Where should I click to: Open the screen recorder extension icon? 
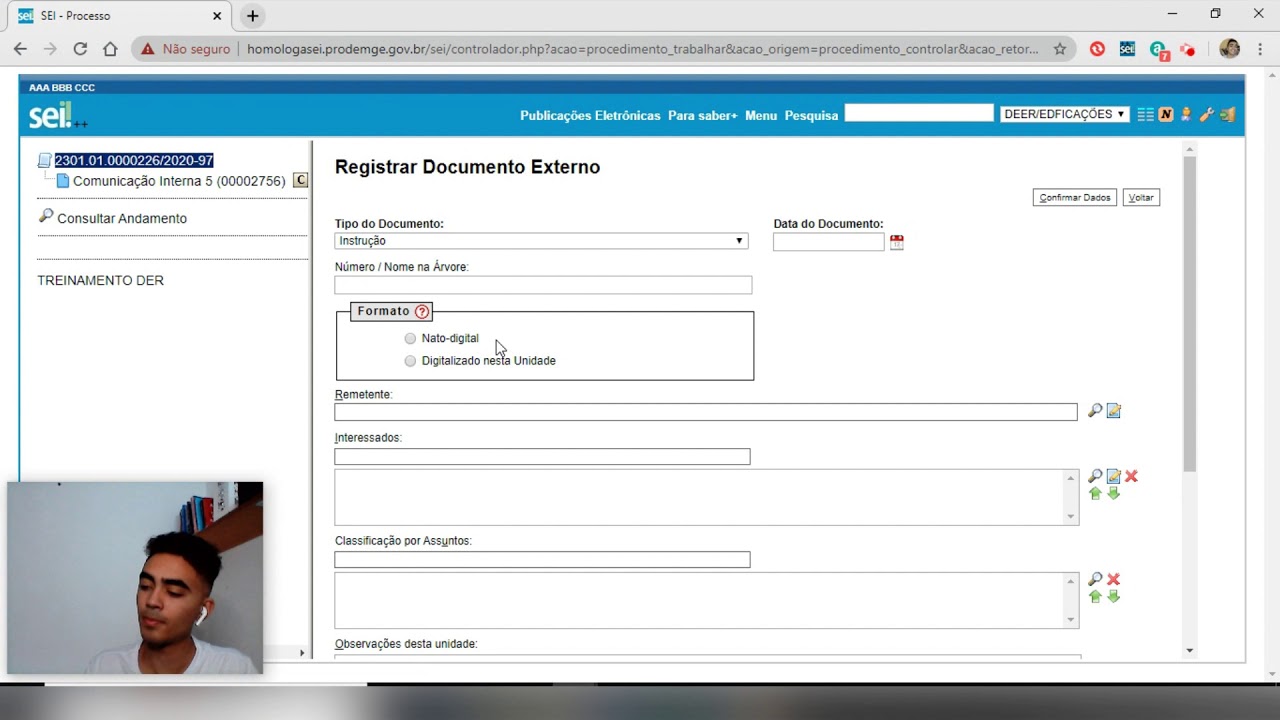1187,49
